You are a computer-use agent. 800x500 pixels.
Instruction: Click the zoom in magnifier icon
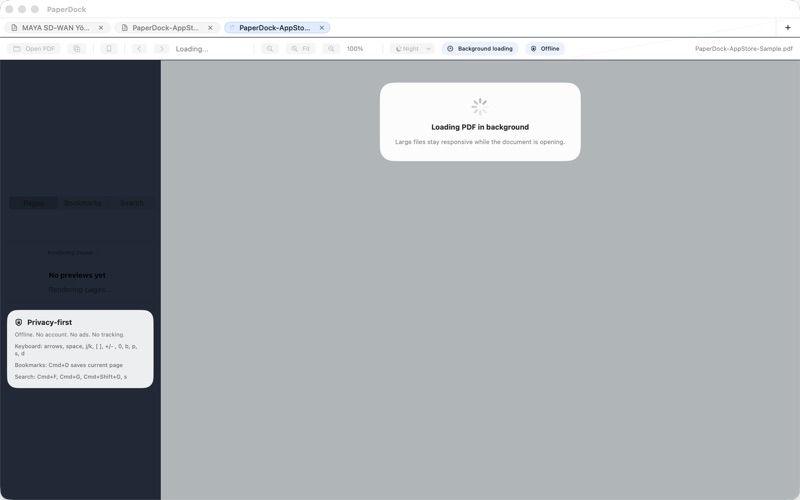(331, 48)
